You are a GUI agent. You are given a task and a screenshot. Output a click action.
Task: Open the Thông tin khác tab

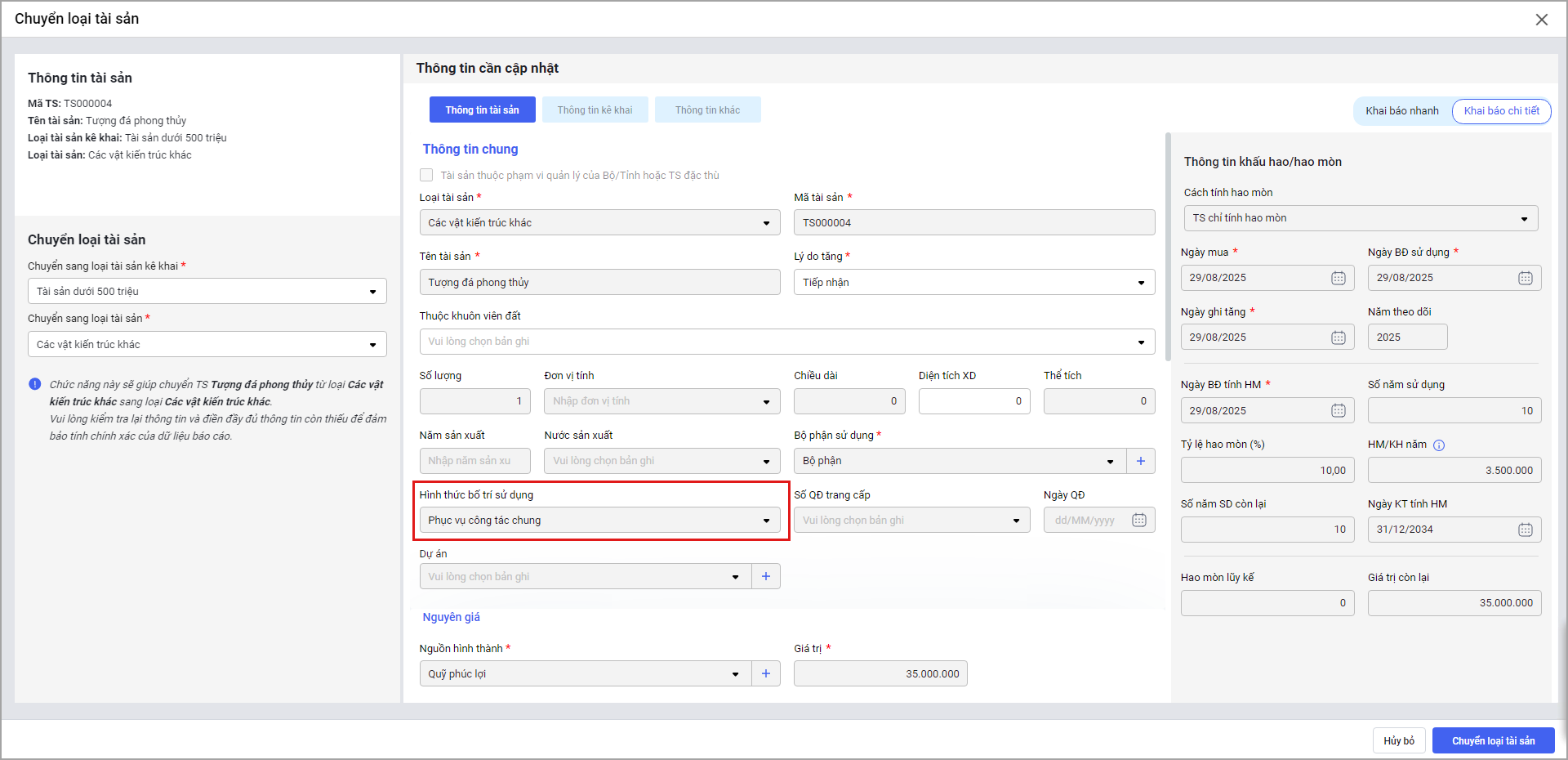[x=707, y=110]
